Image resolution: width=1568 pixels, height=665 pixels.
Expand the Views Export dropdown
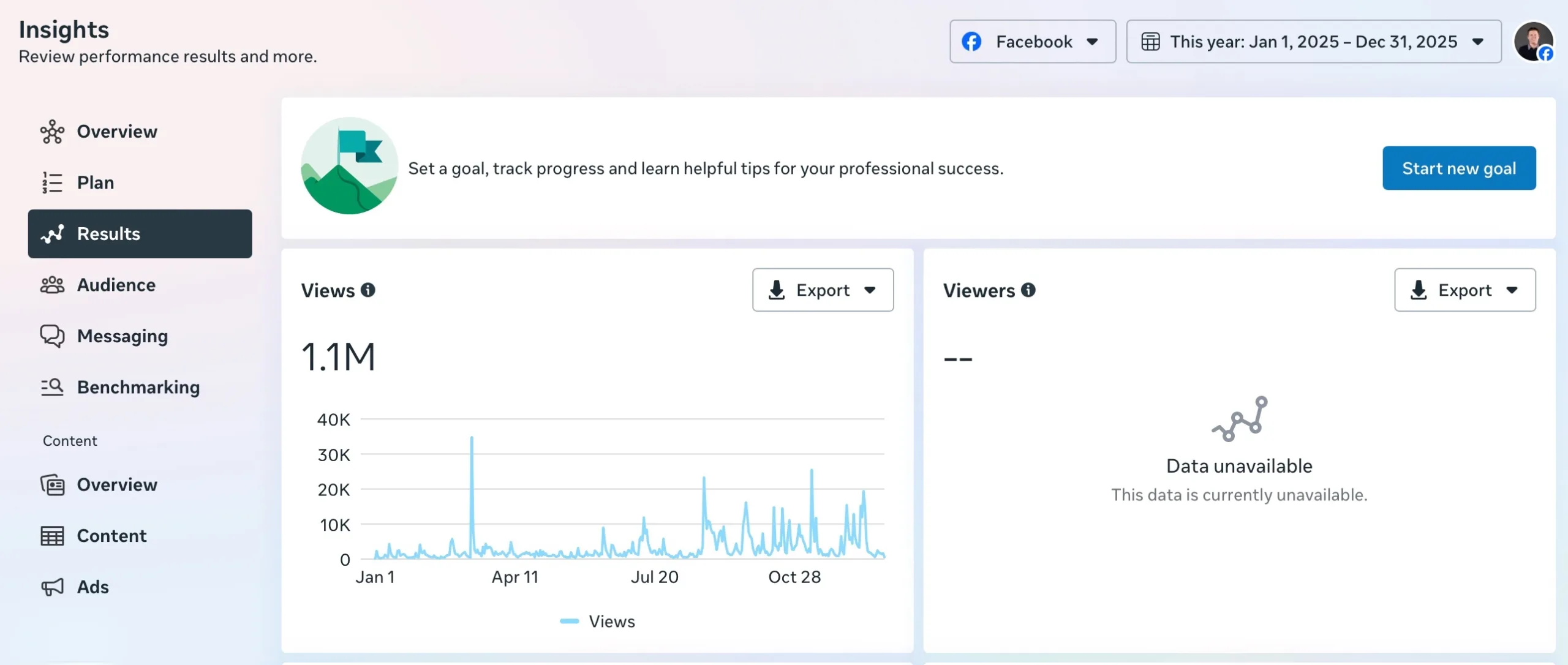822,290
